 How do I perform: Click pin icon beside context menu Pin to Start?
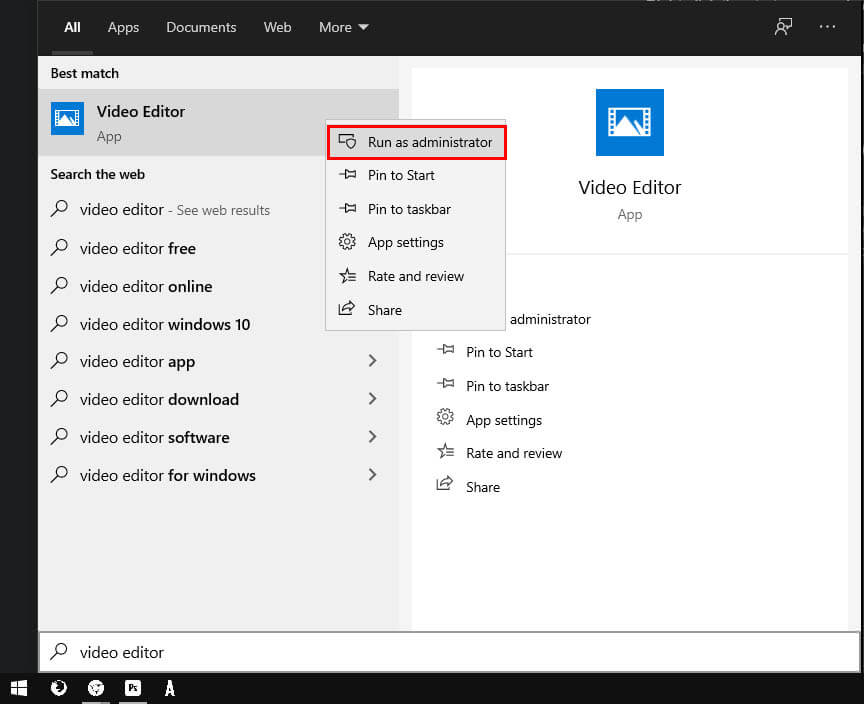(347, 175)
